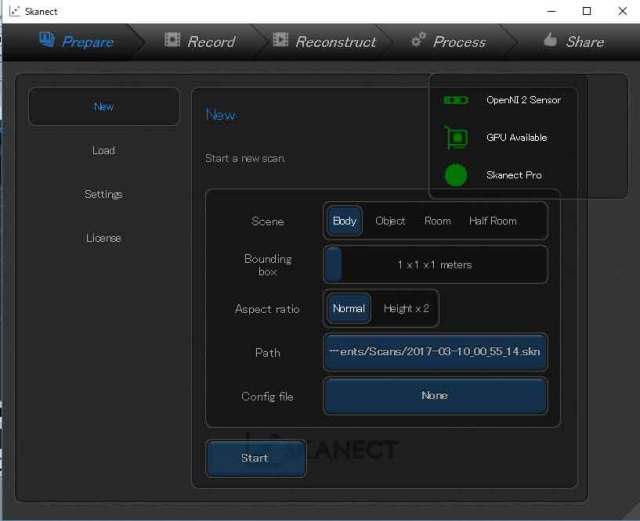The image size is (640, 521).
Task: Click the OpenNI 2 Sensor status icon
Action: pyautogui.click(x=456, y=100)
